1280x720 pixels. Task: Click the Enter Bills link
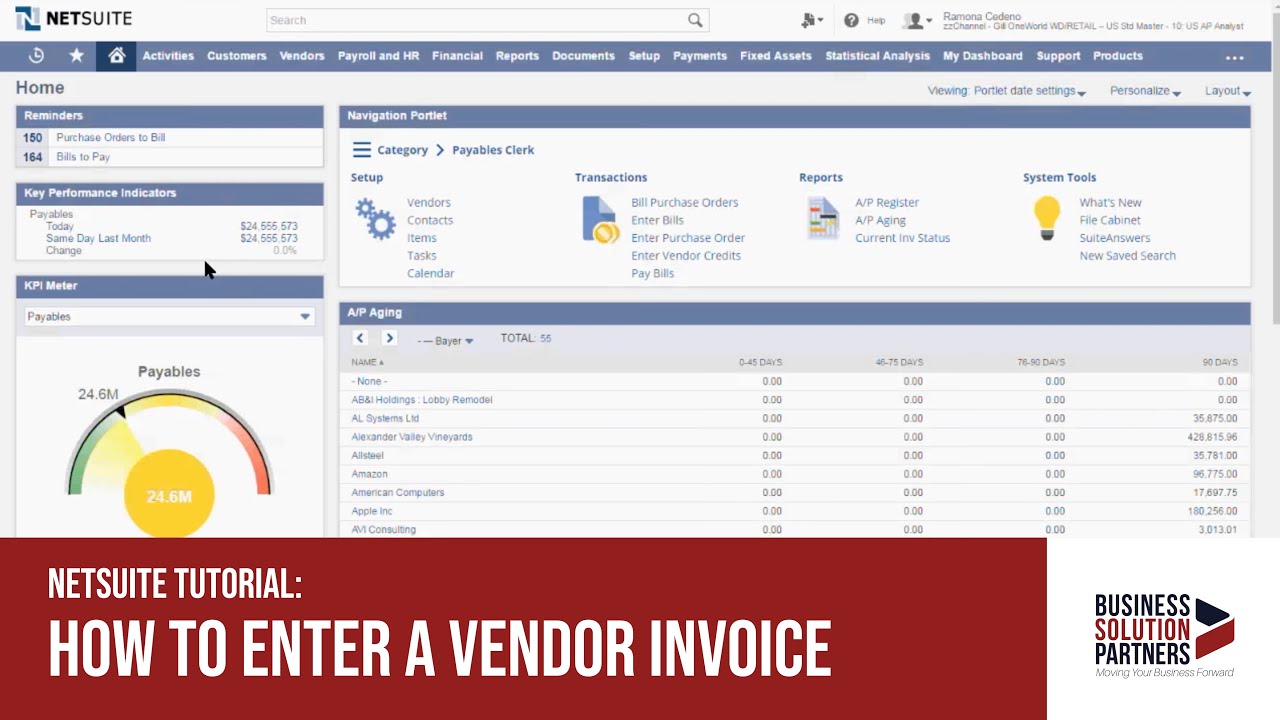(x=657, y=220)
